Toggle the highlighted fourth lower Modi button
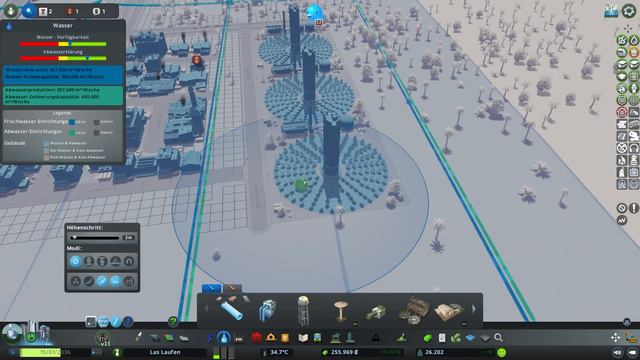 pos(116,281)
